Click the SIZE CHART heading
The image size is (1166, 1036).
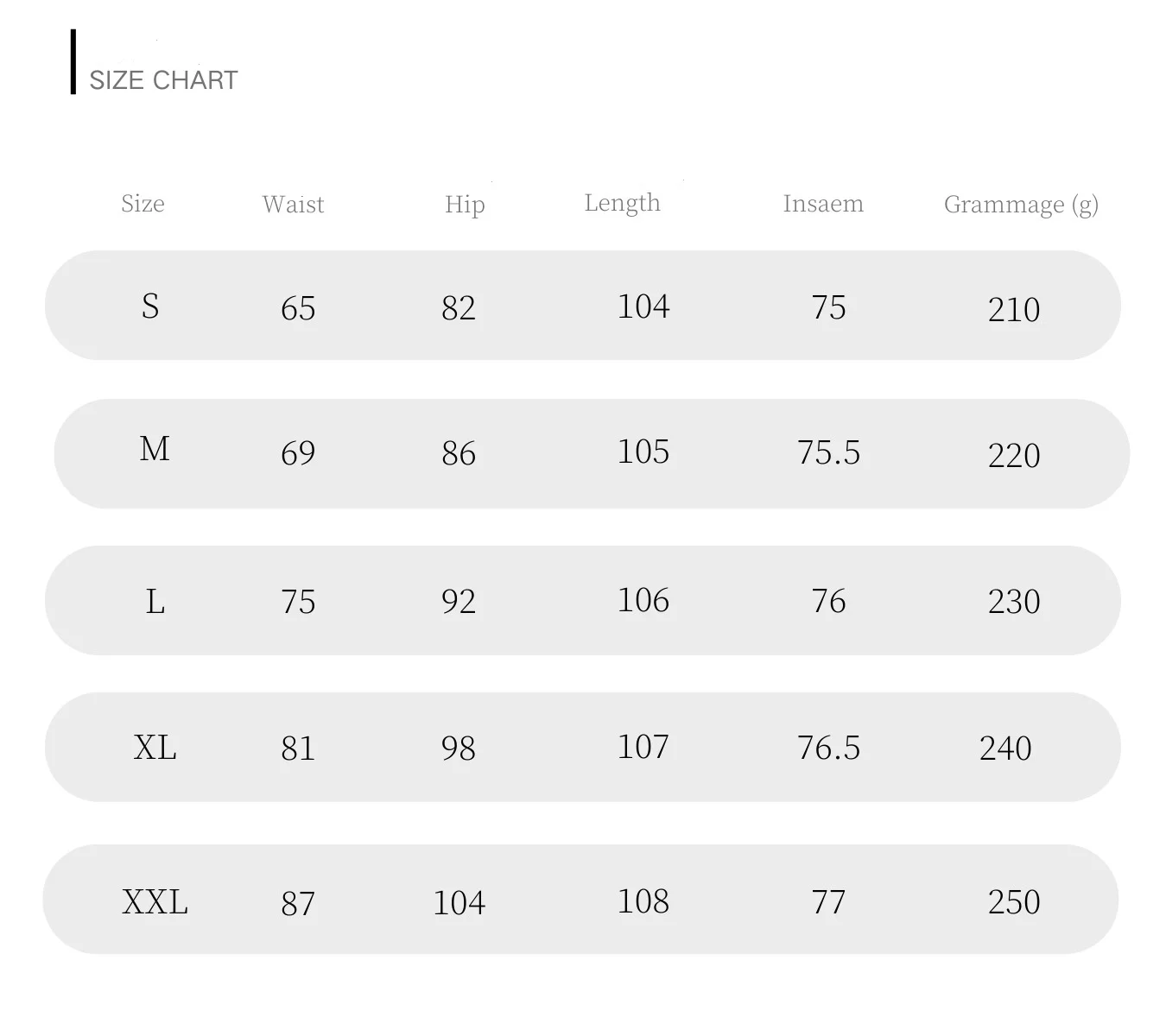tap(163, 80)
